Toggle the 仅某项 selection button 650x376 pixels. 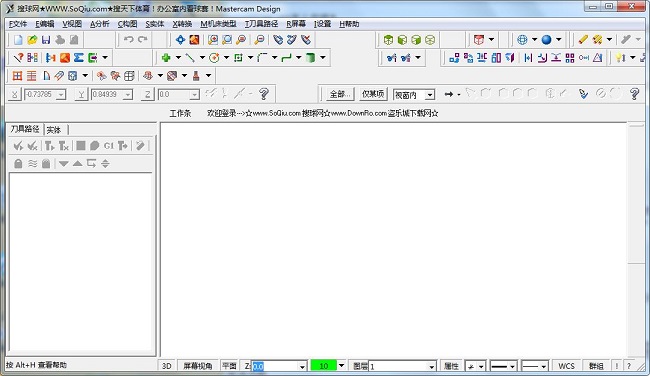(x=373, y=94)
